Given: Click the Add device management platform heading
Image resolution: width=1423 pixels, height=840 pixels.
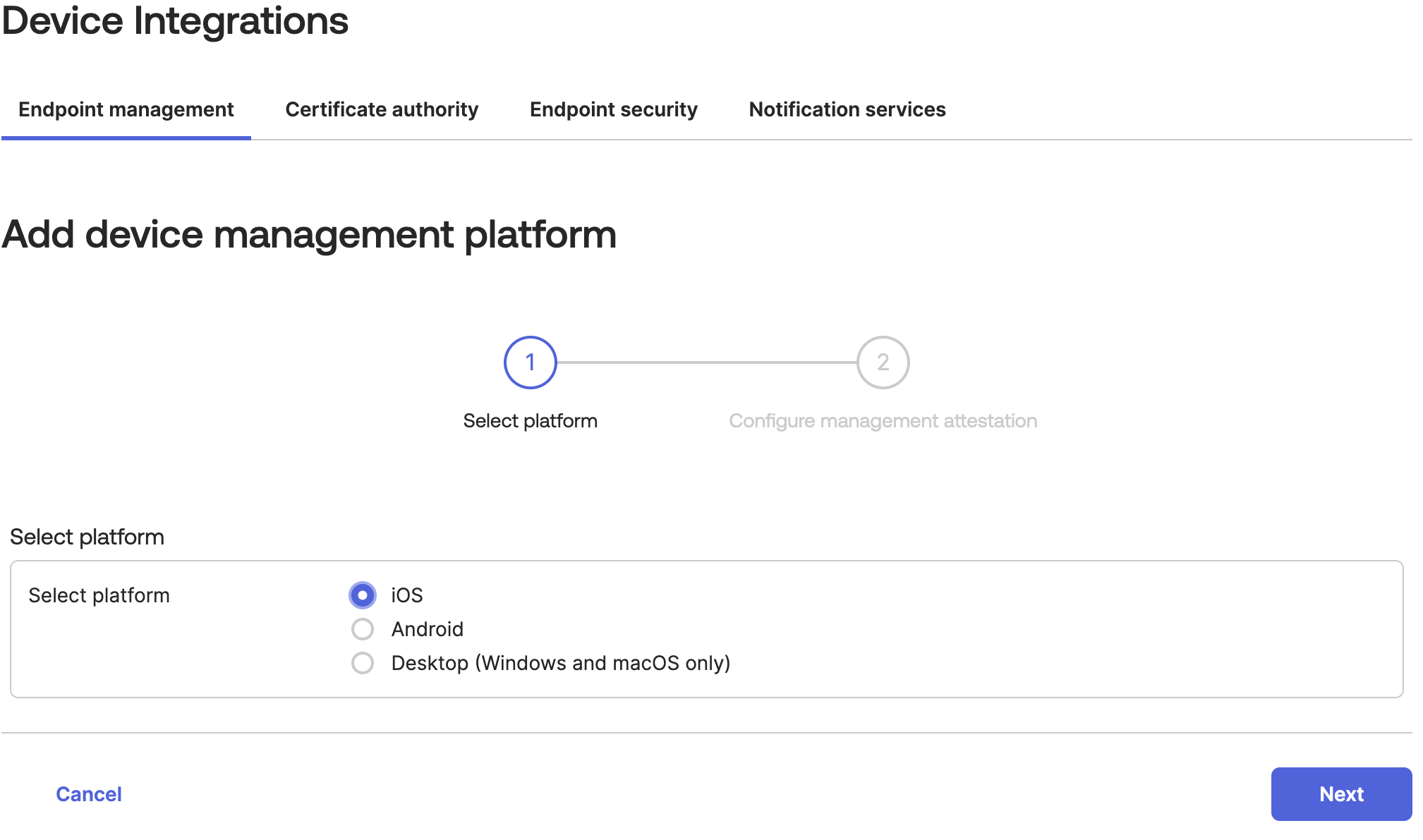Looking at the screenshot, I should [309, 234].
